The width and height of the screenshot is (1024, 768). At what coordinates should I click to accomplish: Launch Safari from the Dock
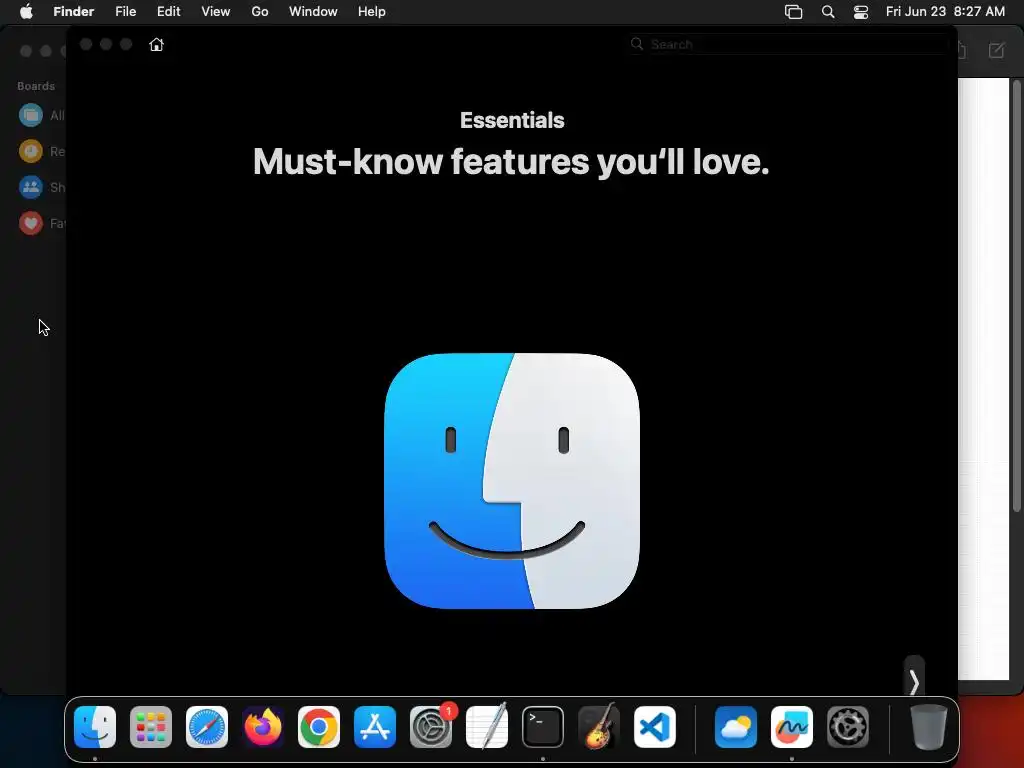pos(207,727)
